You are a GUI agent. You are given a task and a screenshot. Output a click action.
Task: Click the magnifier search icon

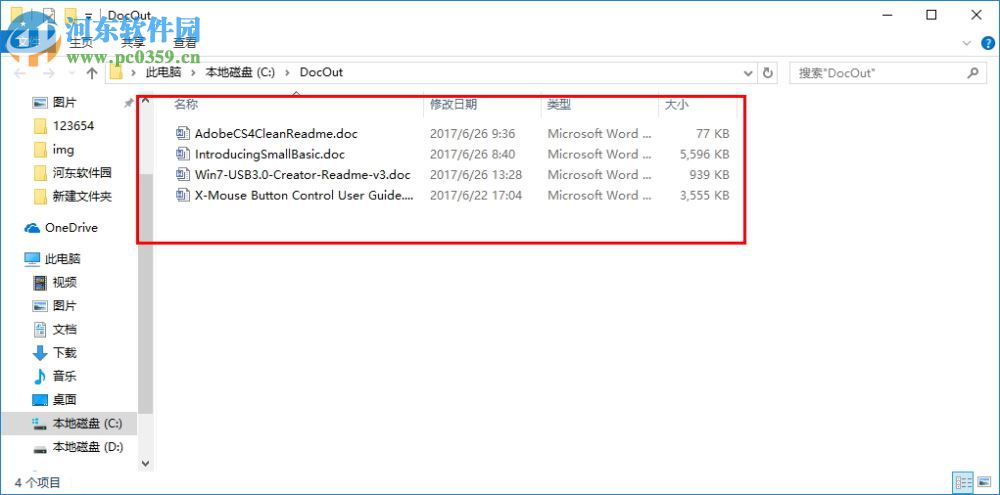pos(973,73)
